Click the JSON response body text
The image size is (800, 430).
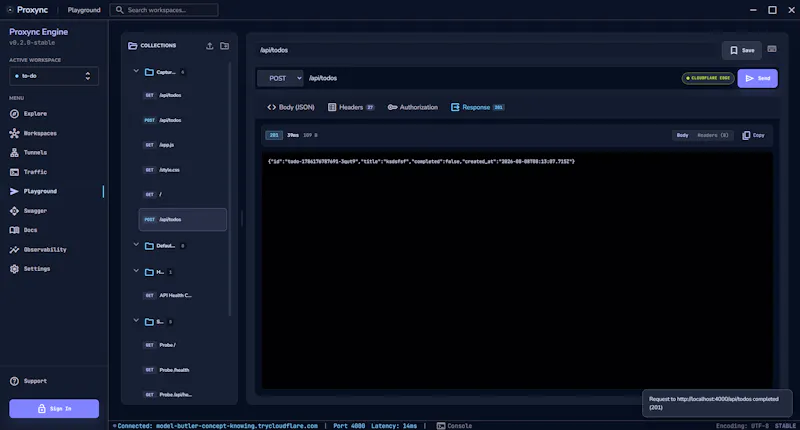click(x=421, y=161)
